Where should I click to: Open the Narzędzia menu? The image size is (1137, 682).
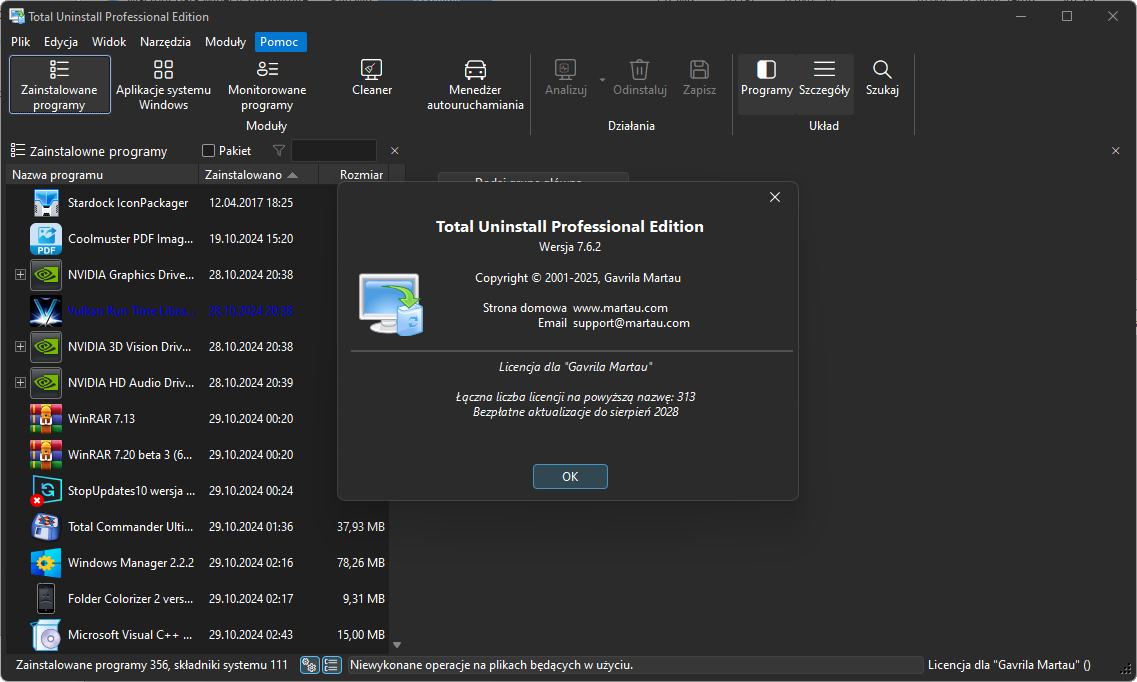pyautogui.click(x=165, y=42)
